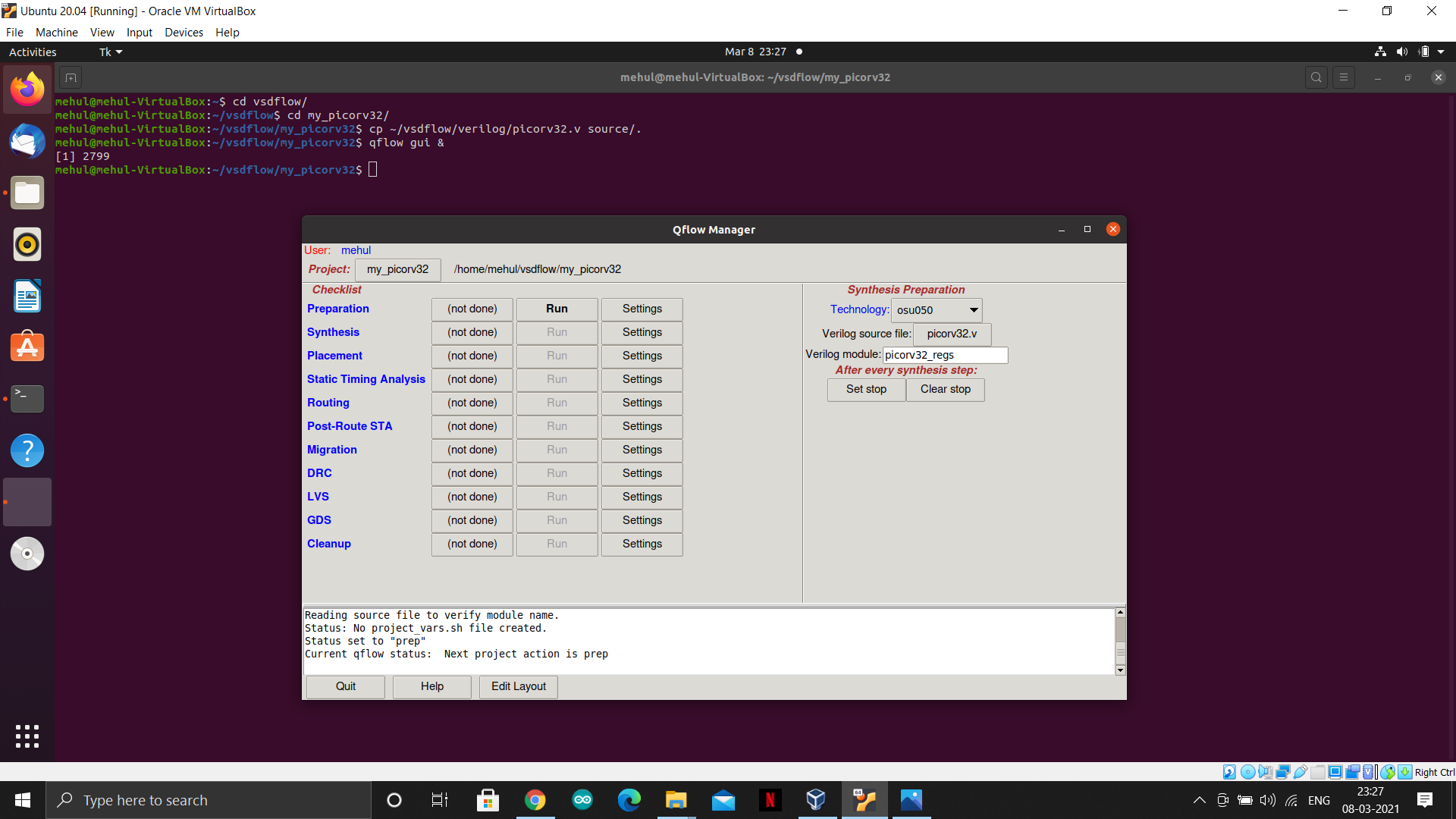Click the VirtualBox network status icon
The height and width of the screenshot is (819, 1456).
tap(1282, 771)
